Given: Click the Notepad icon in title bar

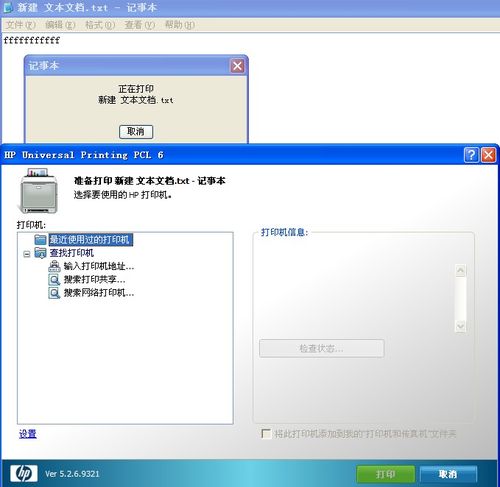Looking at the screenshot, I should tap(8, 7).
